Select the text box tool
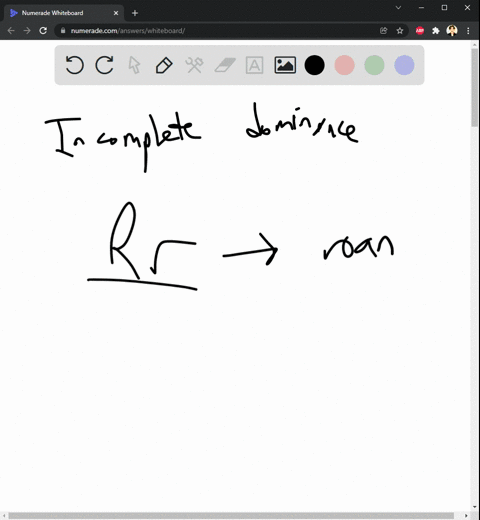The width and height of the screenshot is (480, 520). tap(254, 65)
